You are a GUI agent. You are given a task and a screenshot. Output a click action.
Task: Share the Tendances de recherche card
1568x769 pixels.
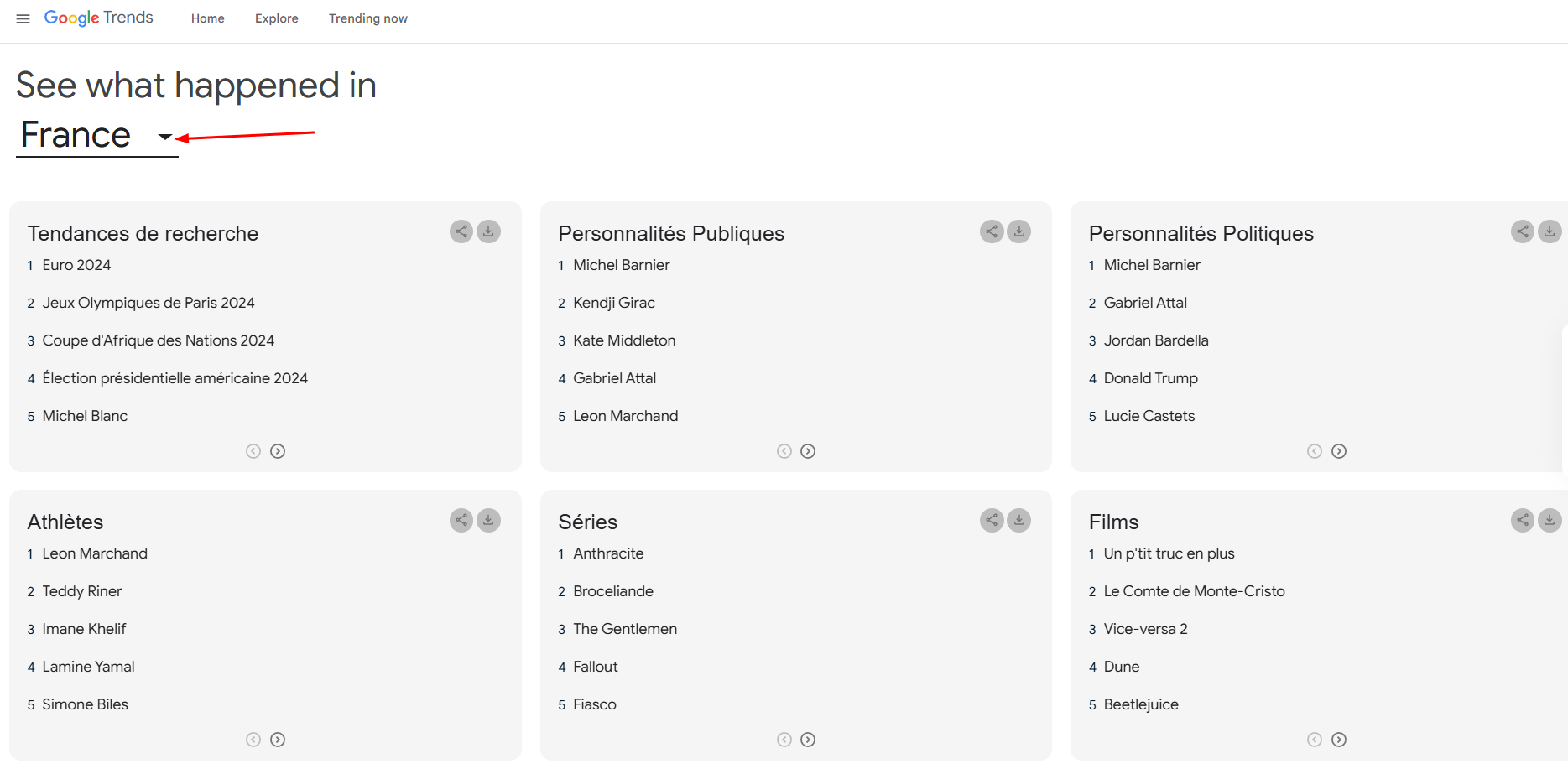[461, 231]
